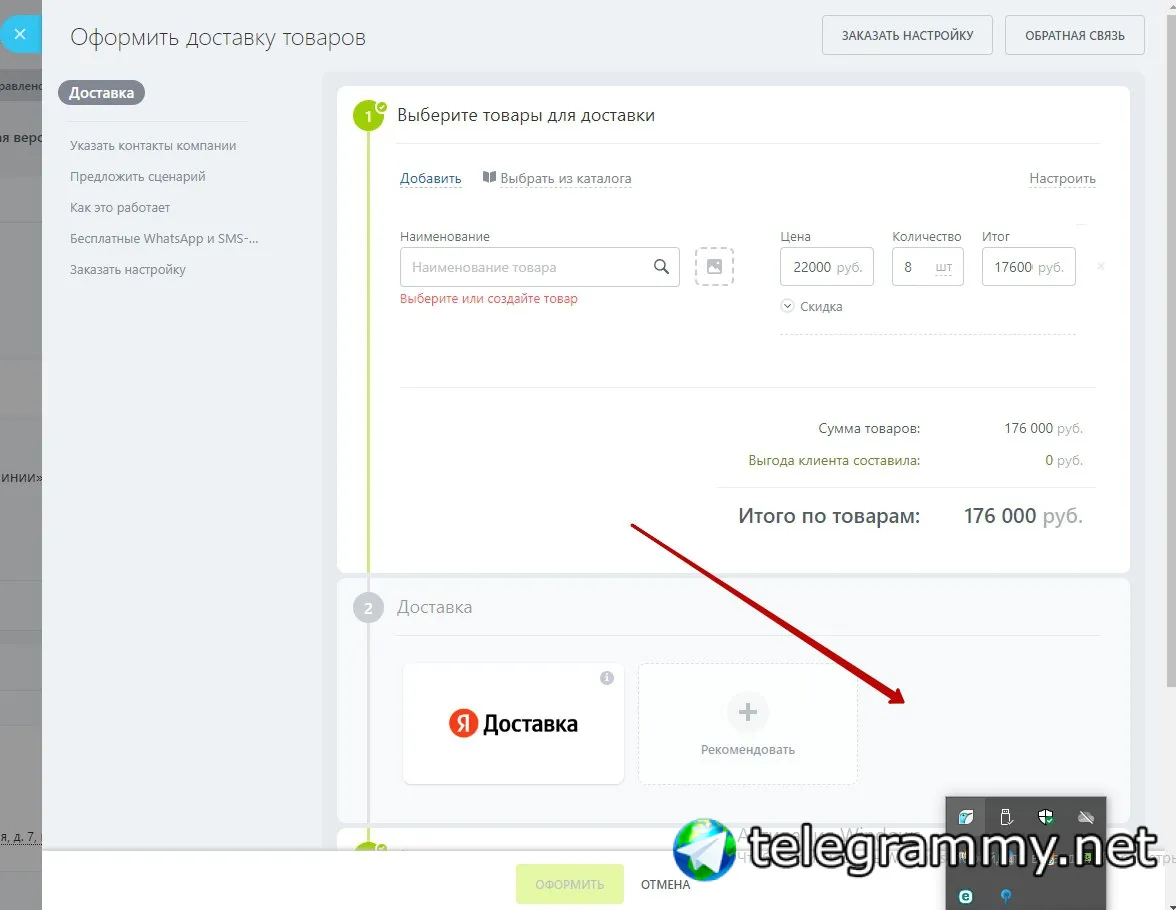Click the Выберите товары для доставки heading
1176x910 pixels.
pyautogui.click(x=526, y=116)
